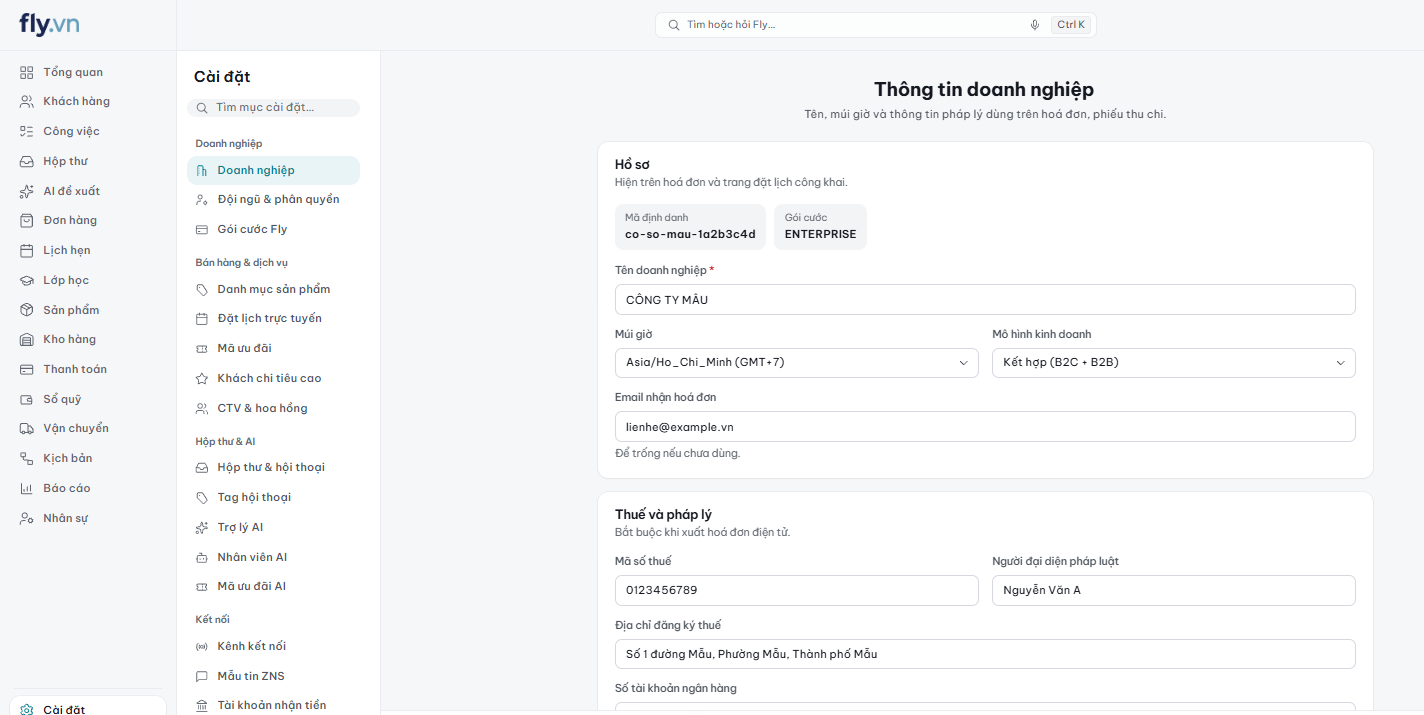Image resolution: width=1424 pixels, height=715 pixels.
Task: Open the Mô hình kinh doanh dropdown
Action: (1173, 363)
